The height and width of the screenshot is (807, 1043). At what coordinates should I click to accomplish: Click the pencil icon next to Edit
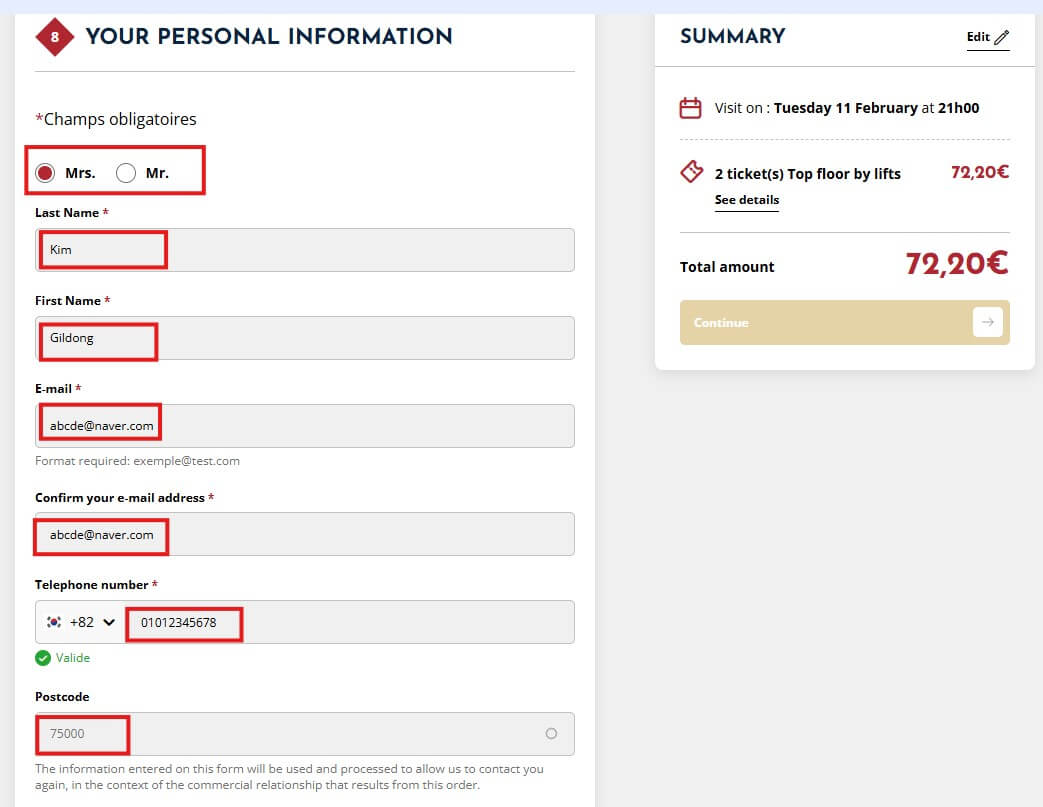click(x=1002, y=37)
